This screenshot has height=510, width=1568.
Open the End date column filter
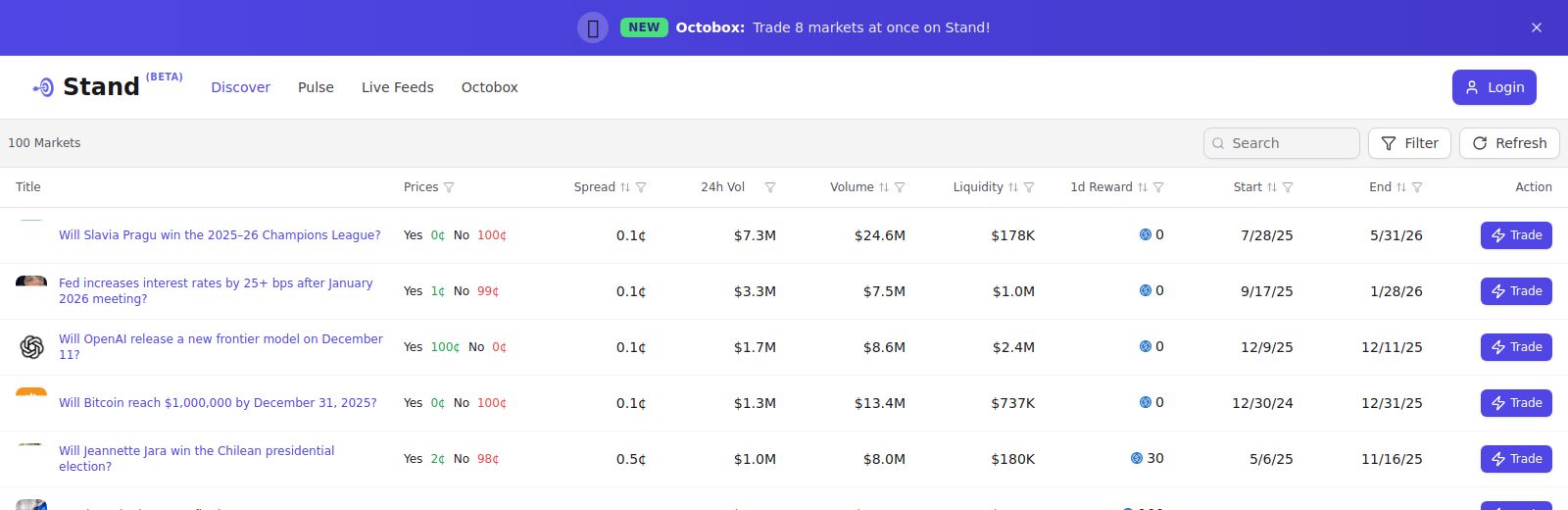1417,187
